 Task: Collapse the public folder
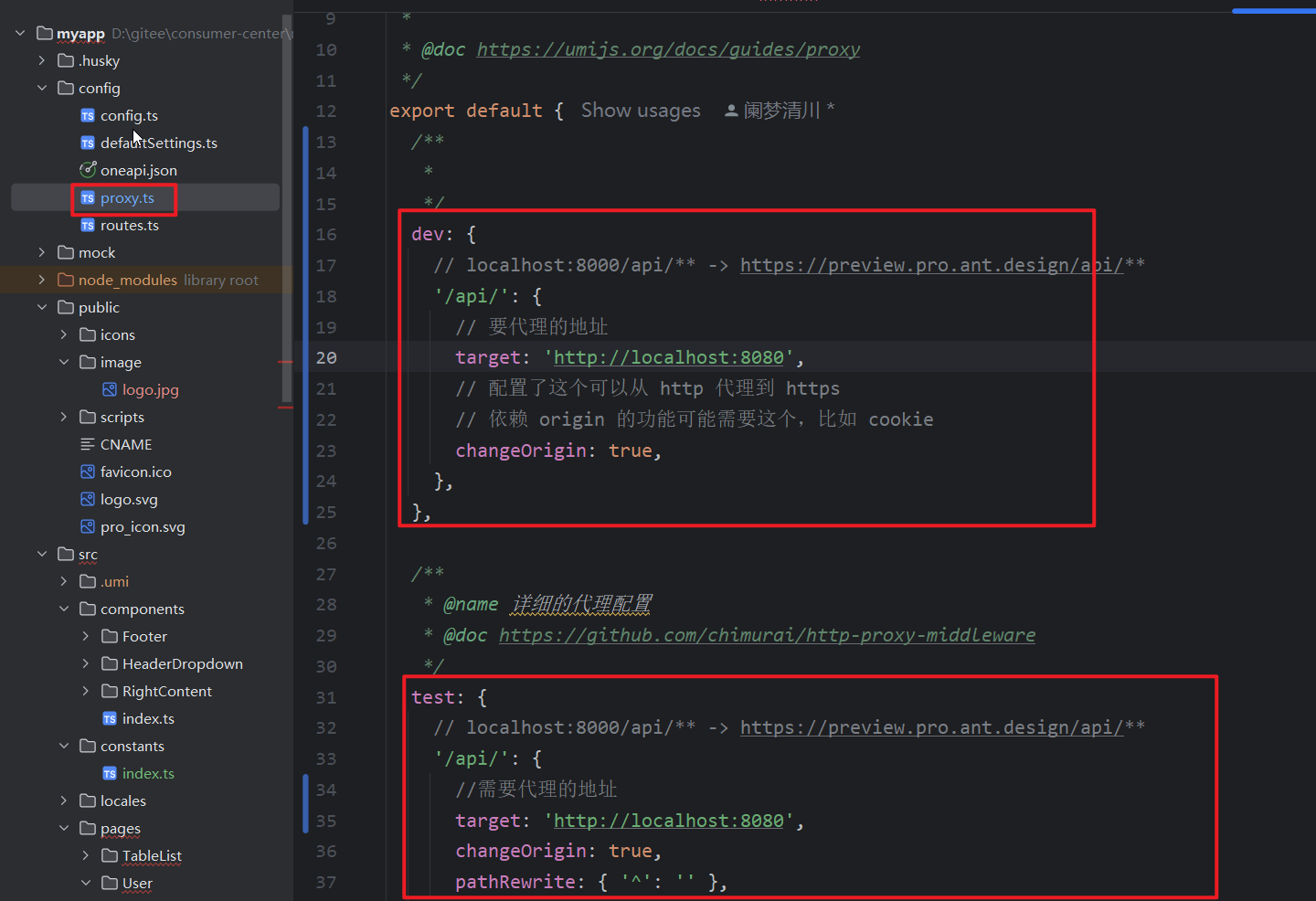pos(42,308)
